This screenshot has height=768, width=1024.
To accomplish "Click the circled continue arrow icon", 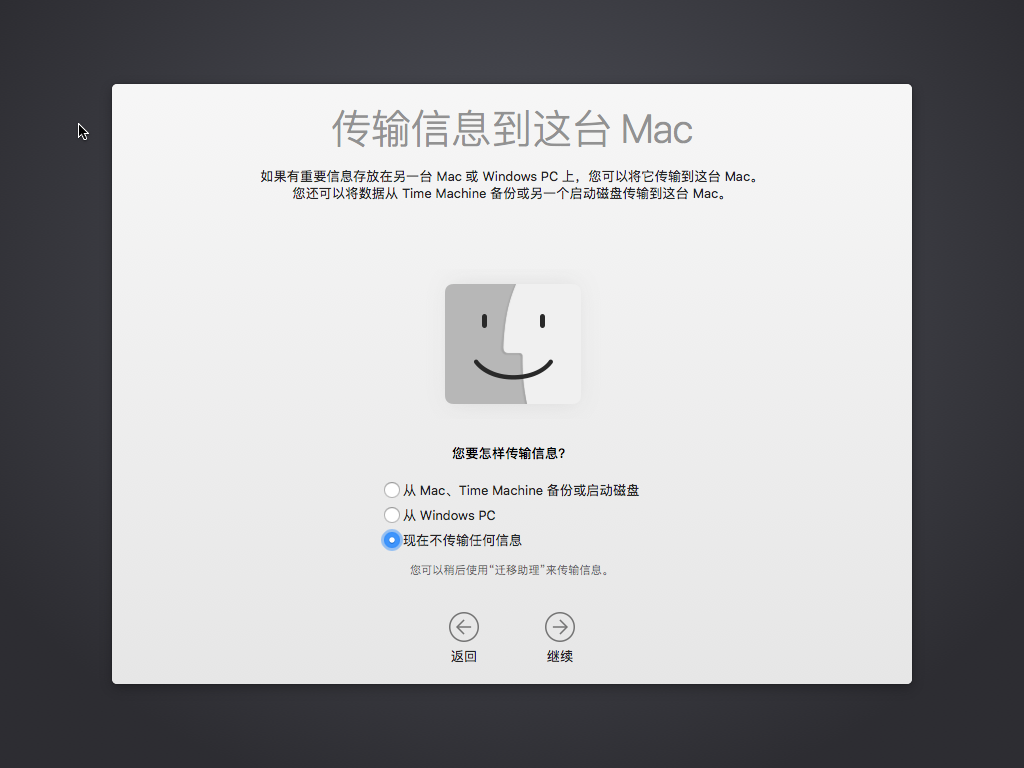I will (560, 626).
